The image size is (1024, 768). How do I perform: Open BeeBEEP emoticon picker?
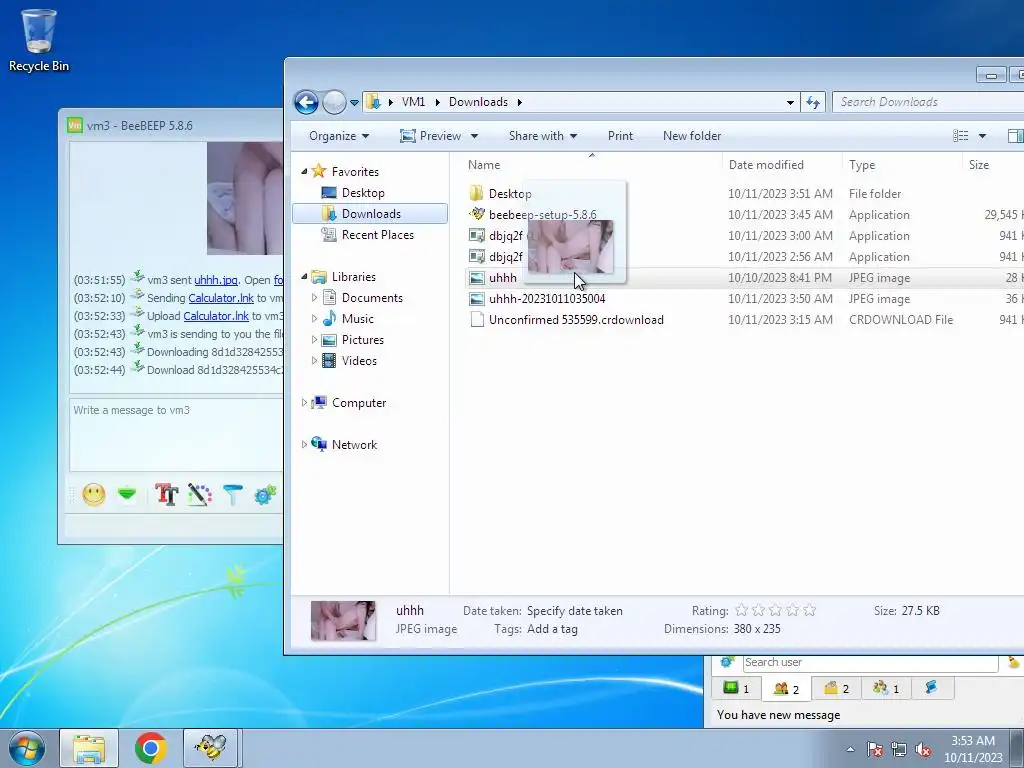94,494
